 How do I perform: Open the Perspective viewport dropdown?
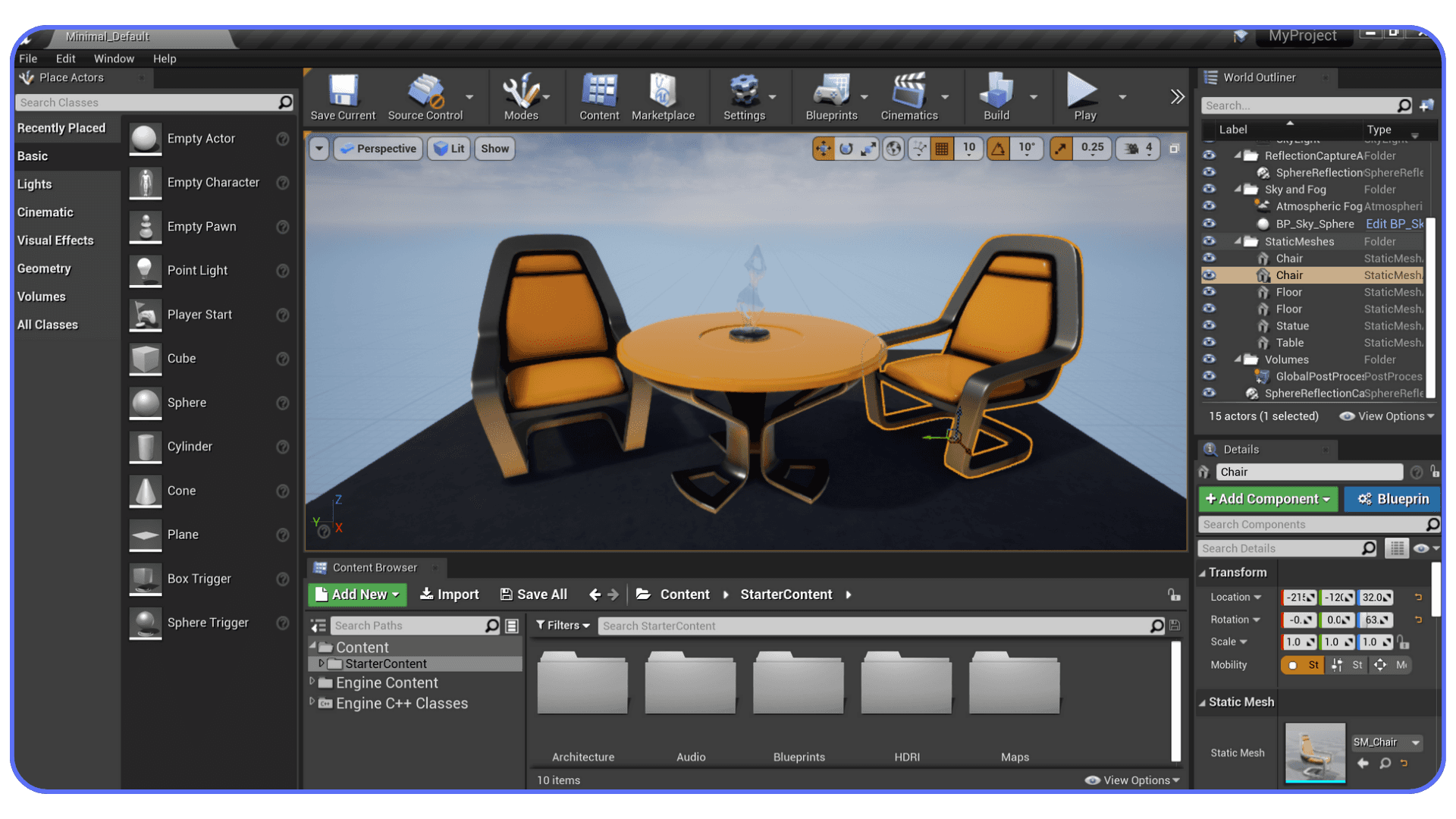tap(378, 149)
